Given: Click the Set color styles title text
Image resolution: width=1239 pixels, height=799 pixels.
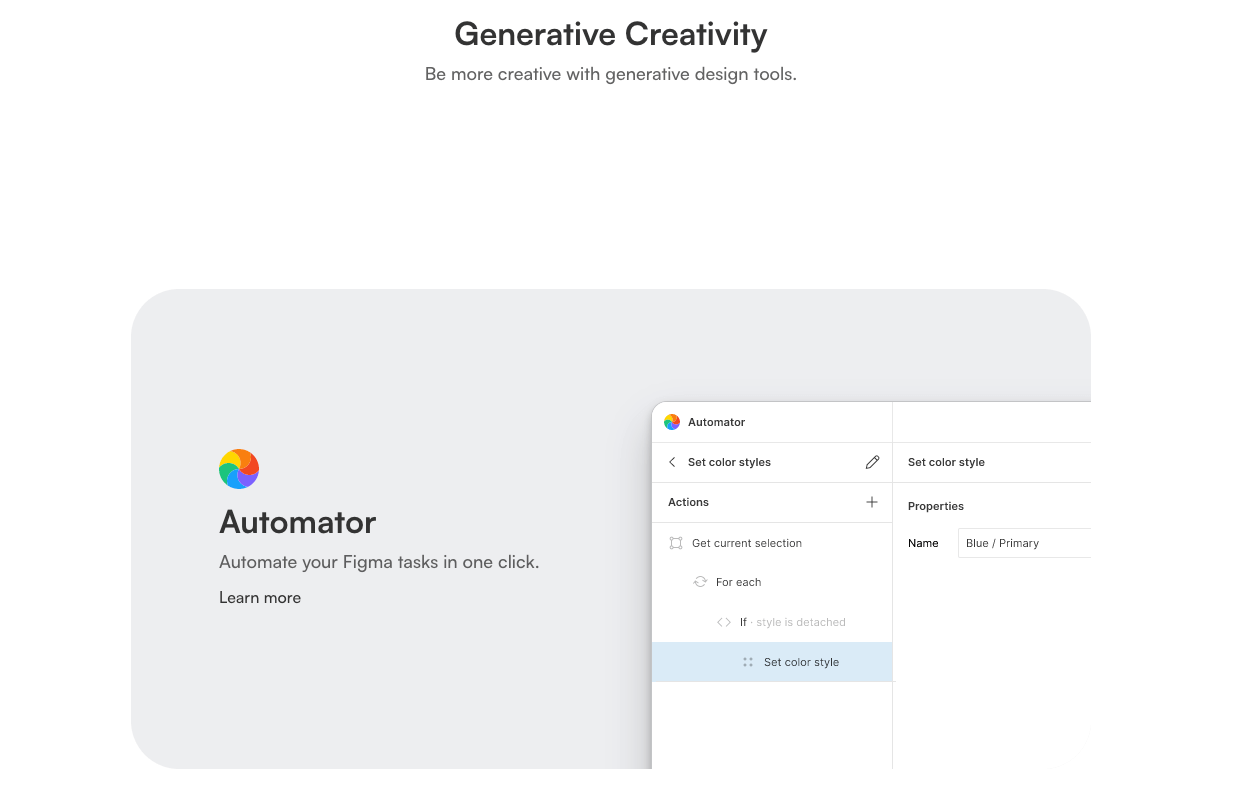Looking at the screenshot, I should (x=729, y=462).
